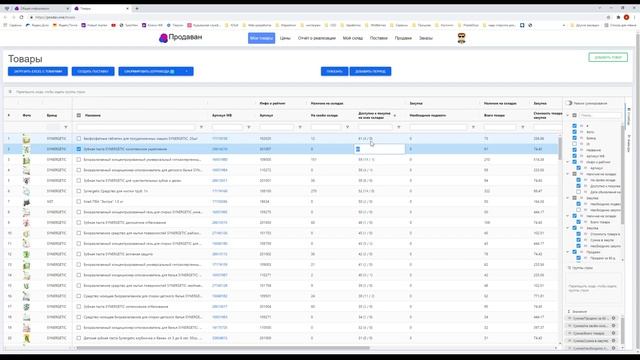Open the filter icon for the Бренд column

pyautogui.click(x=66, y=127)
